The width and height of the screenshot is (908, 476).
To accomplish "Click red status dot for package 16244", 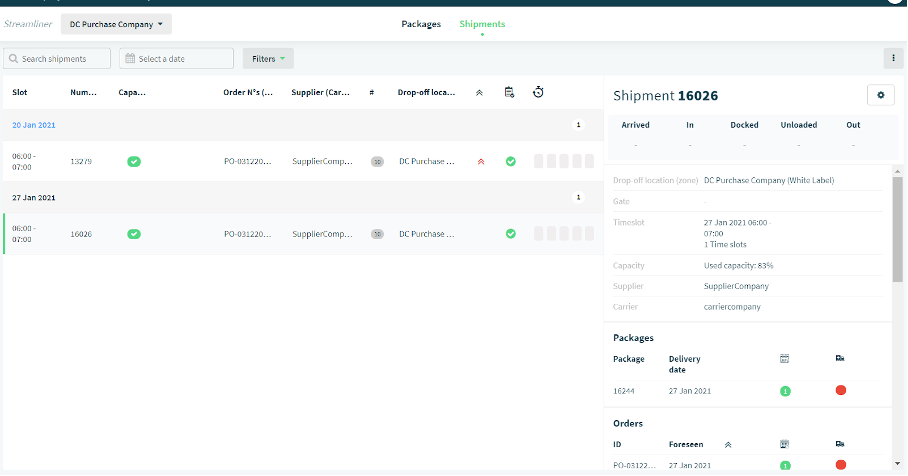I will (841, 390).
